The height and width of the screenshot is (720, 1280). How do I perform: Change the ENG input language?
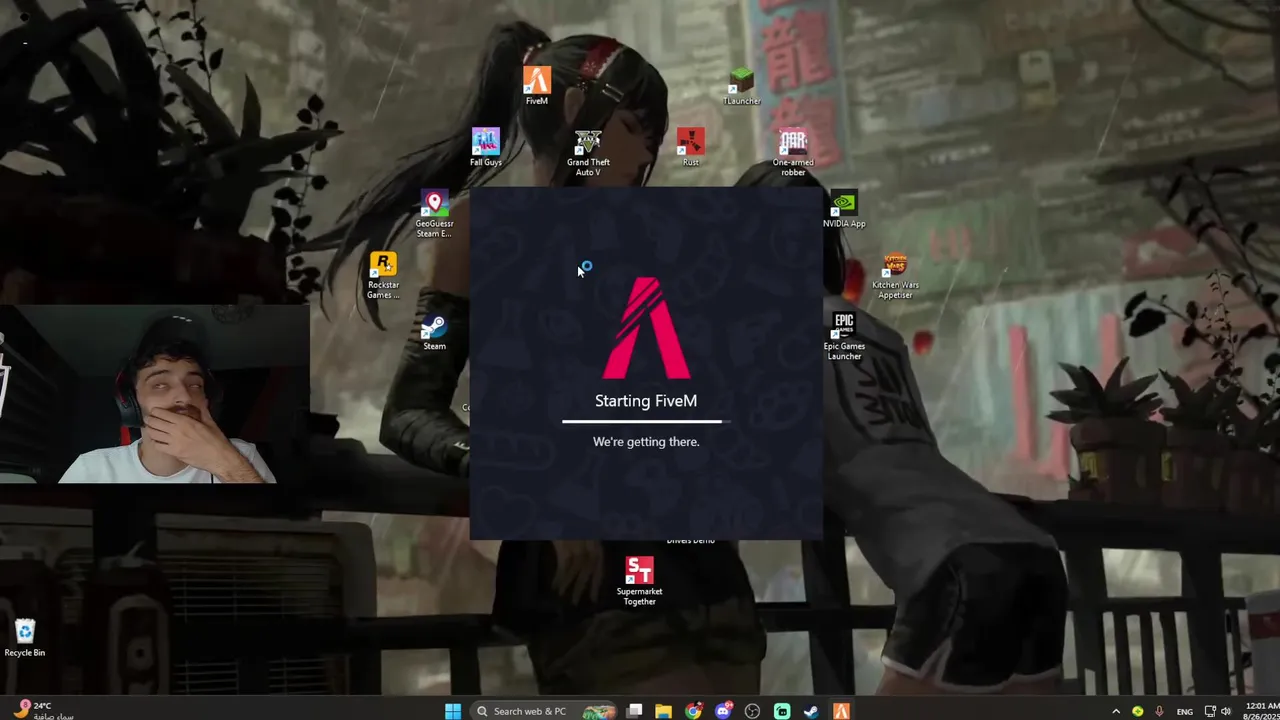[1185, 711]
